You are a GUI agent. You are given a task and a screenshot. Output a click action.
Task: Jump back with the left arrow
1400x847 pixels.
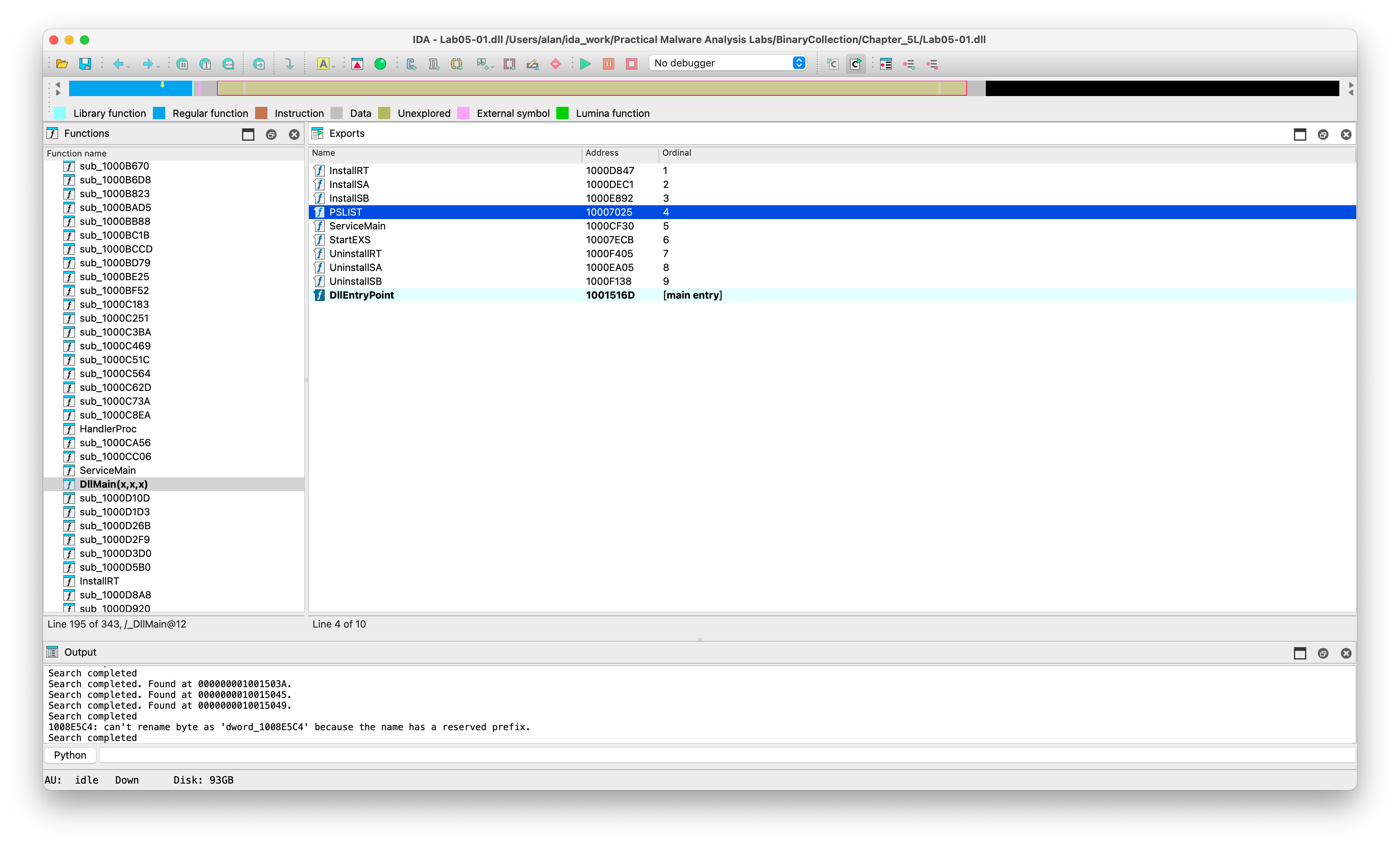tap(118, 64)
